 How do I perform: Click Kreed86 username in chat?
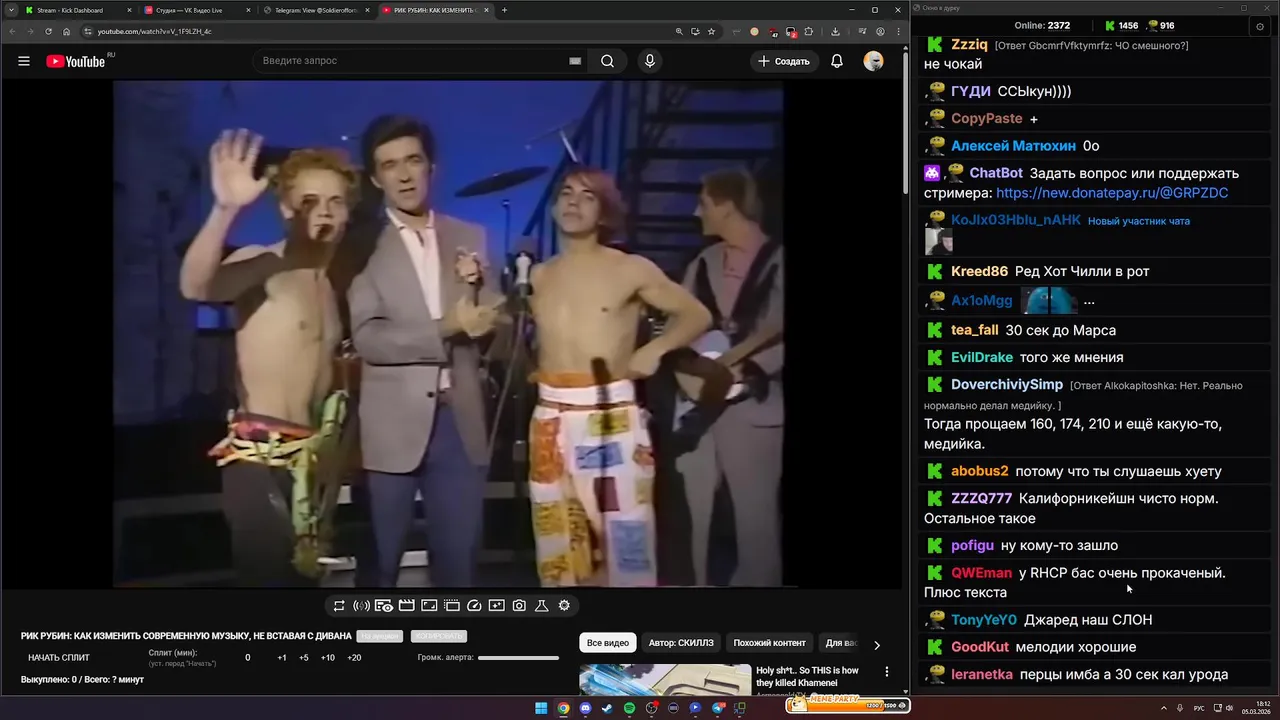[x=979, y=271]
